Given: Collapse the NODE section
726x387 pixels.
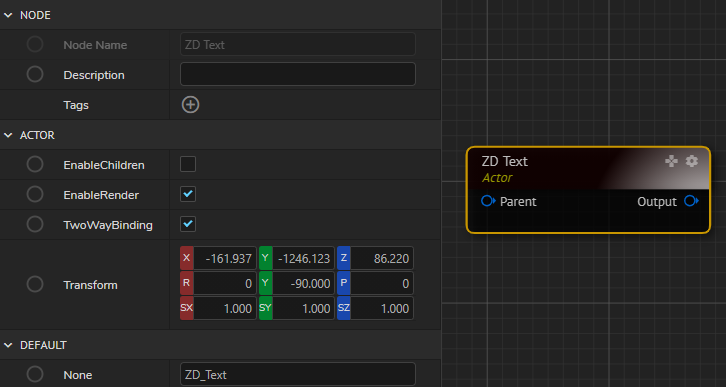Looking at the screenshot, I should (8, 15).
